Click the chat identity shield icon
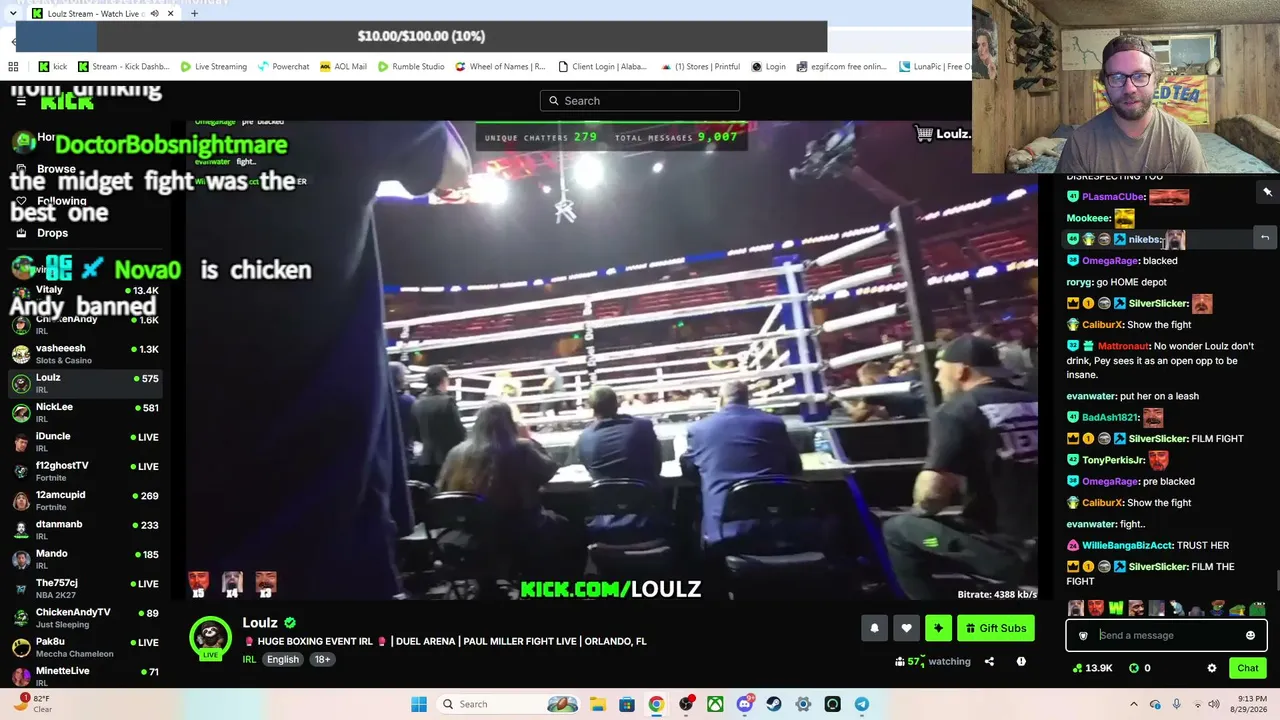Viewport: 1280px width, 720px height. tap(1083, 635)
